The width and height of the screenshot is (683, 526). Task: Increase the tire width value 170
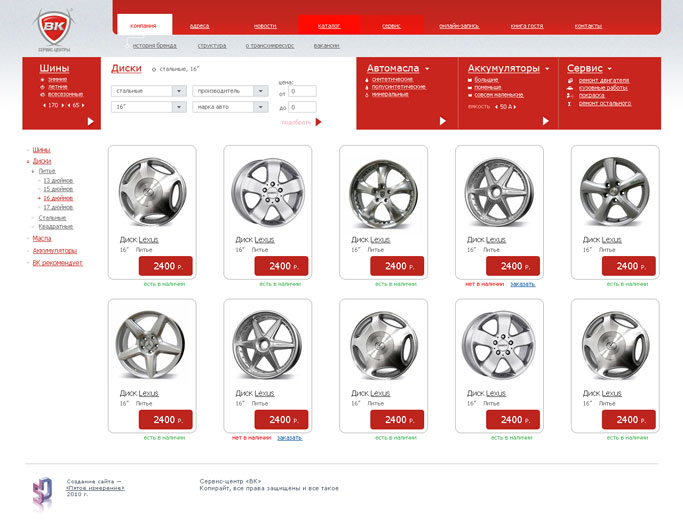tap(62, 105)
